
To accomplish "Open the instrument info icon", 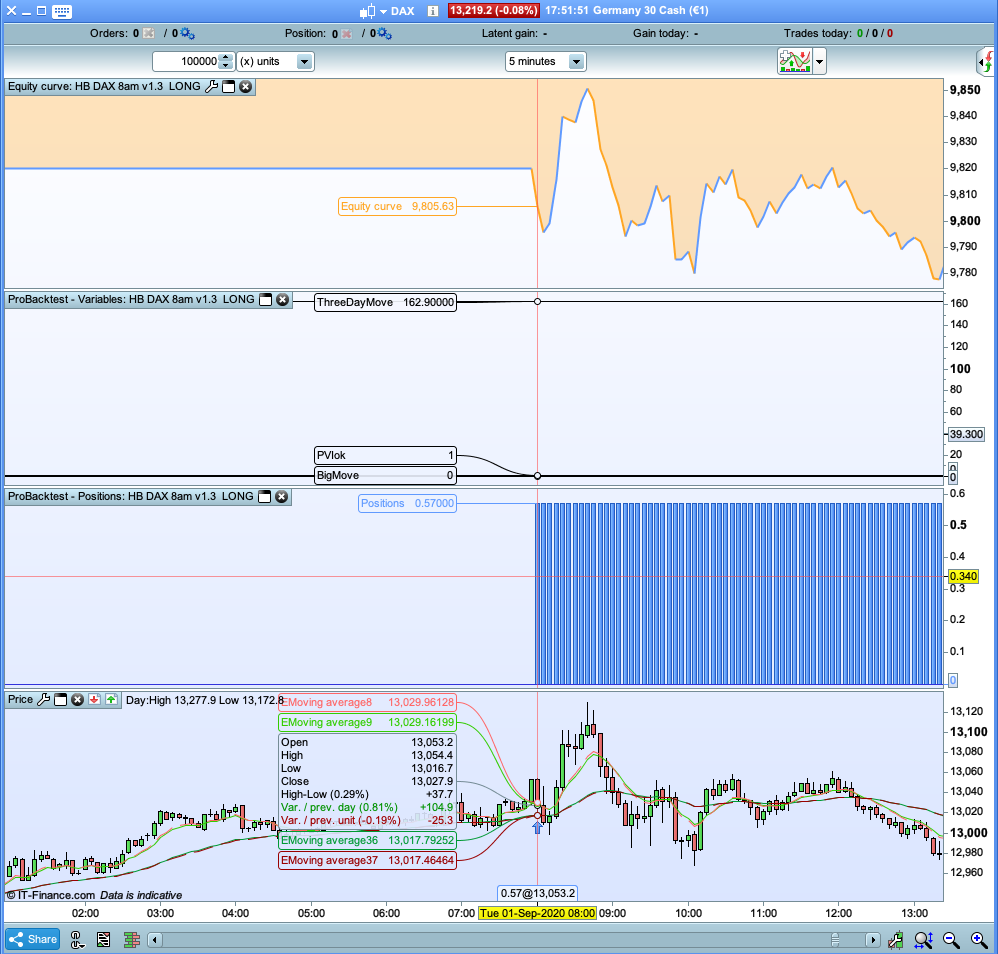I will (x=433, y=11).
